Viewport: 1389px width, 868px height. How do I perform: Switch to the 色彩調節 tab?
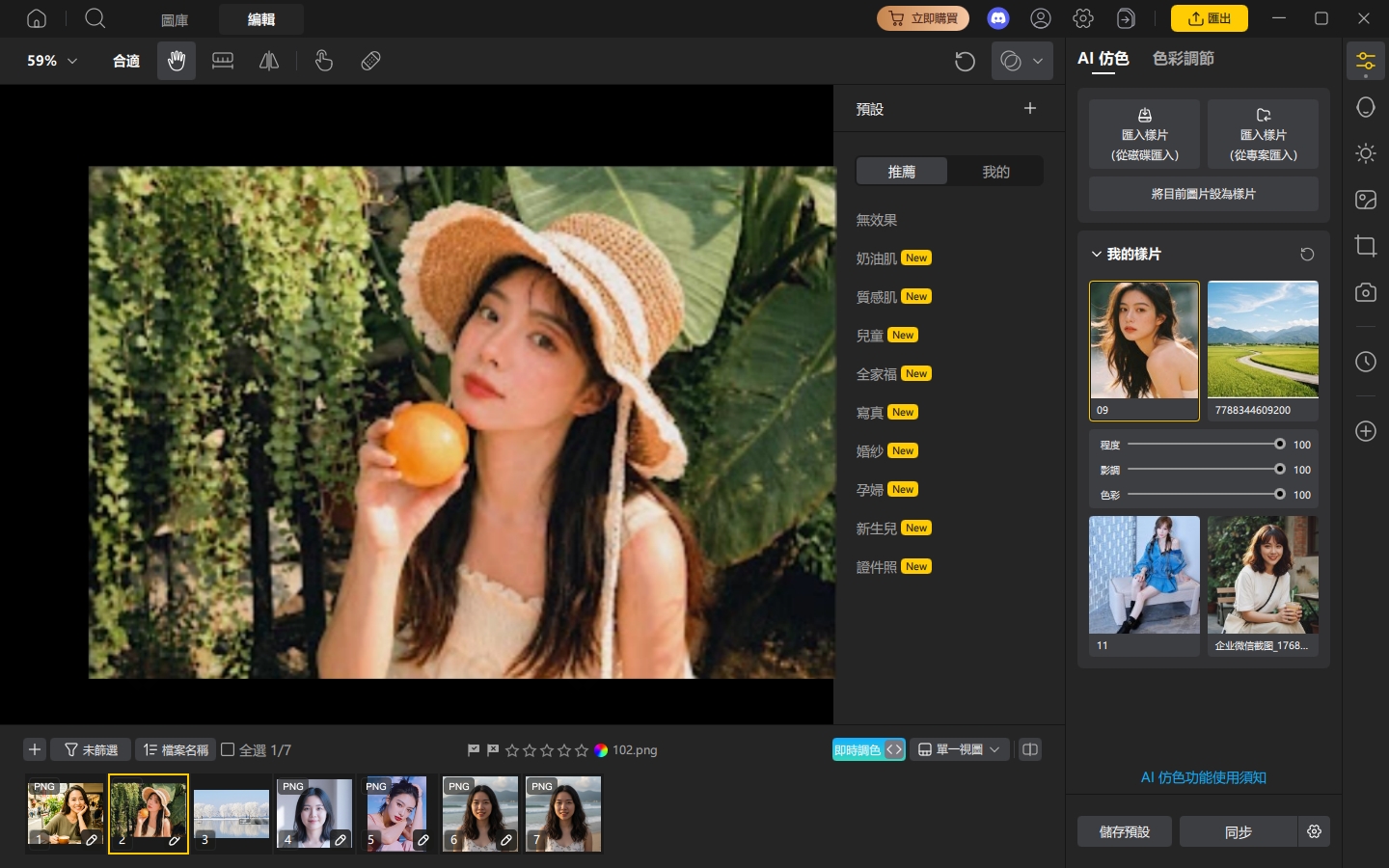(1184, 59)
